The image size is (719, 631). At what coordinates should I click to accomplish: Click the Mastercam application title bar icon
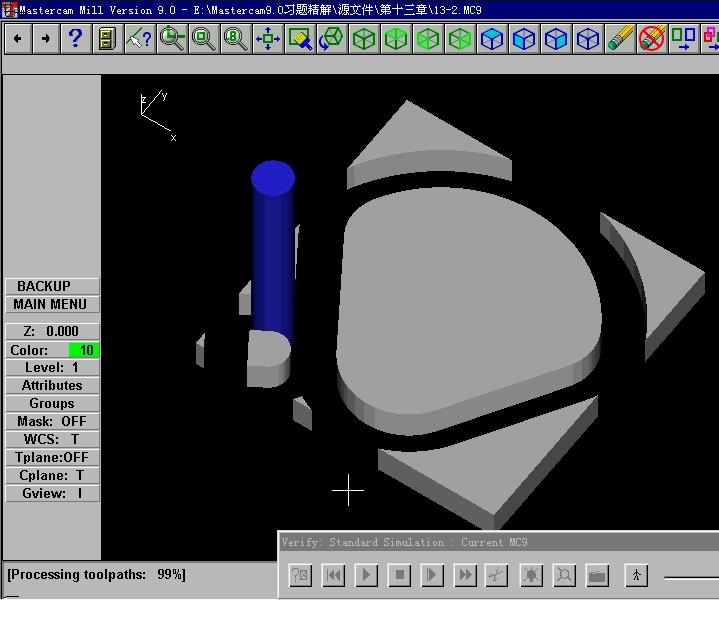(x=9, y=10)
